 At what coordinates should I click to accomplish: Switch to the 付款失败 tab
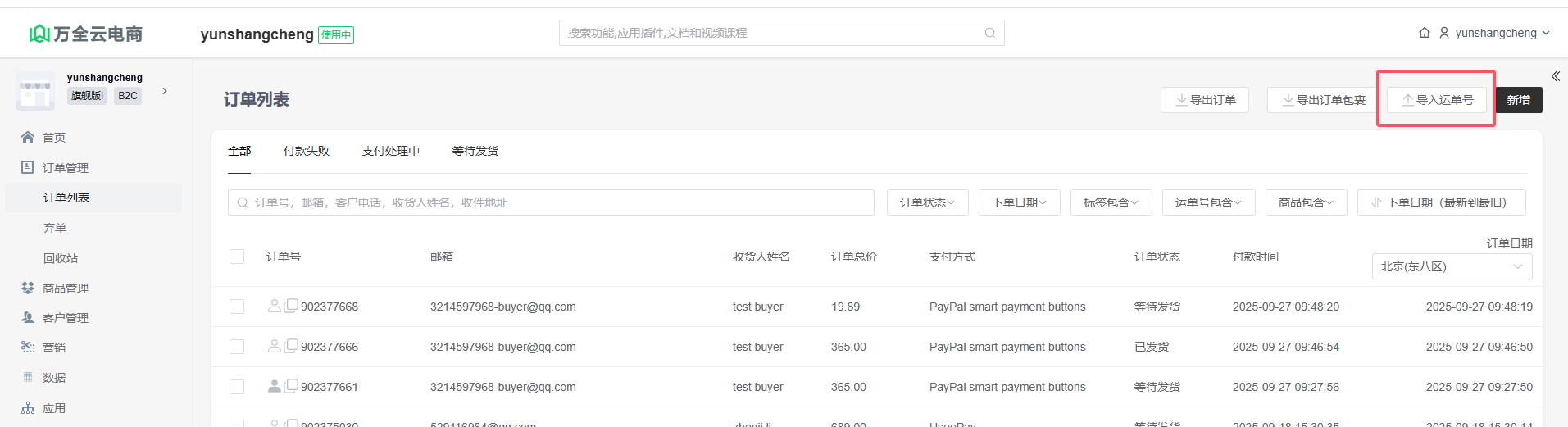click(x=306, y=151)
